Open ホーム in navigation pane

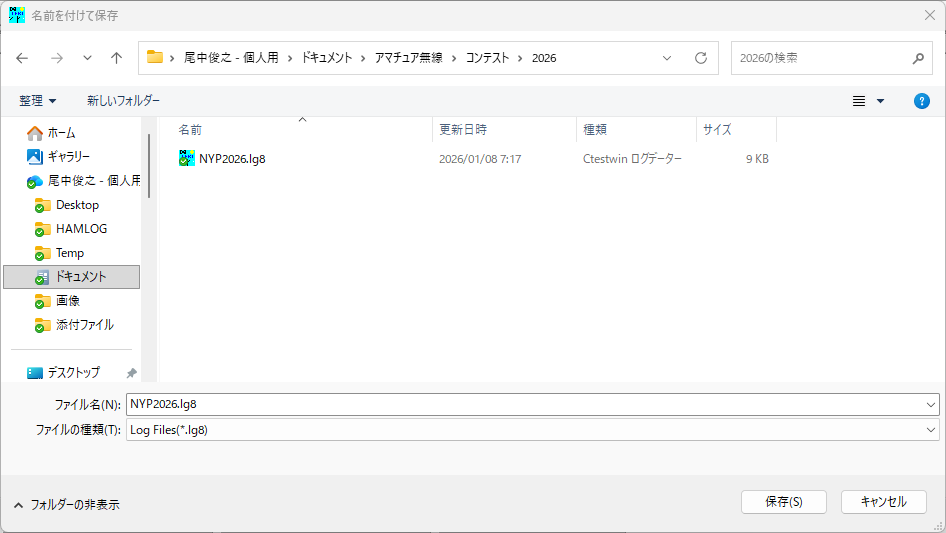(62, 133)
